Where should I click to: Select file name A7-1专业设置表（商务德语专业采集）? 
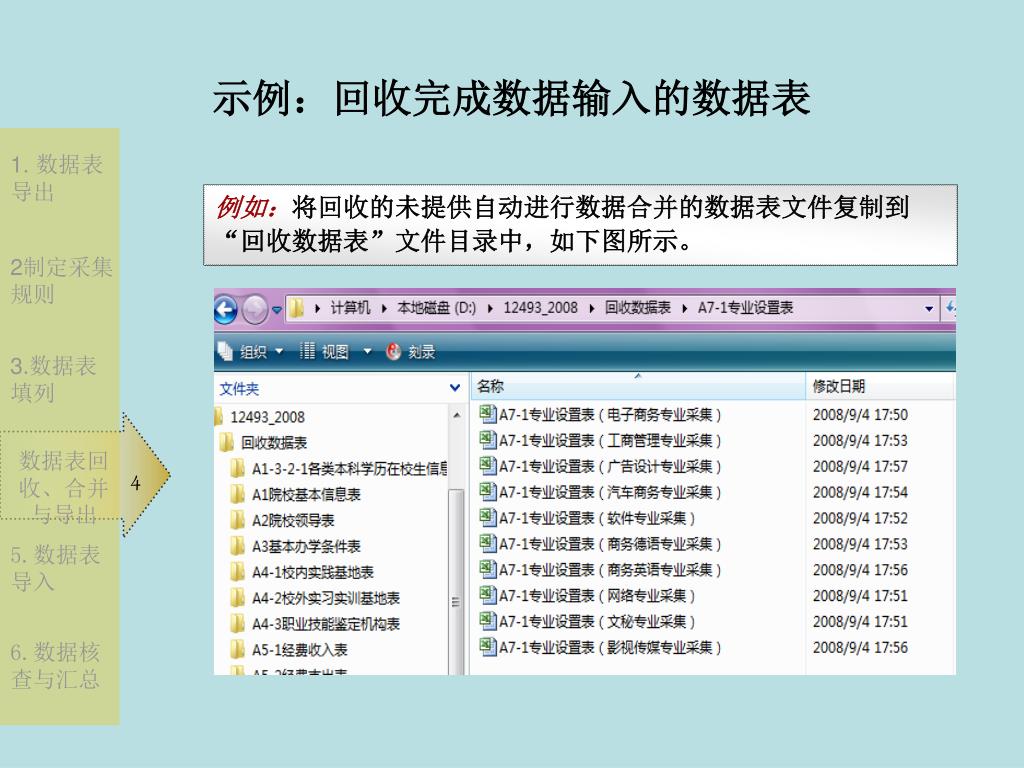[610, 544]
